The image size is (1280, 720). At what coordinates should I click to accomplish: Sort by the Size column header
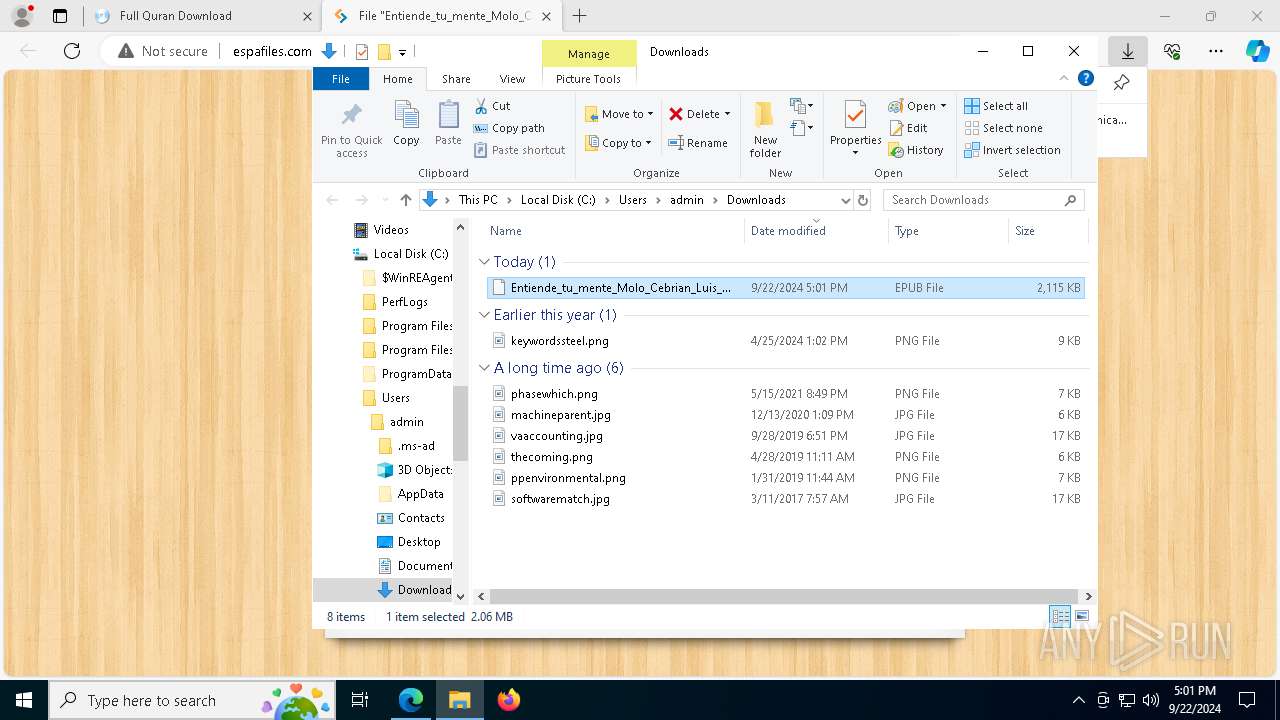(1046, 231)
